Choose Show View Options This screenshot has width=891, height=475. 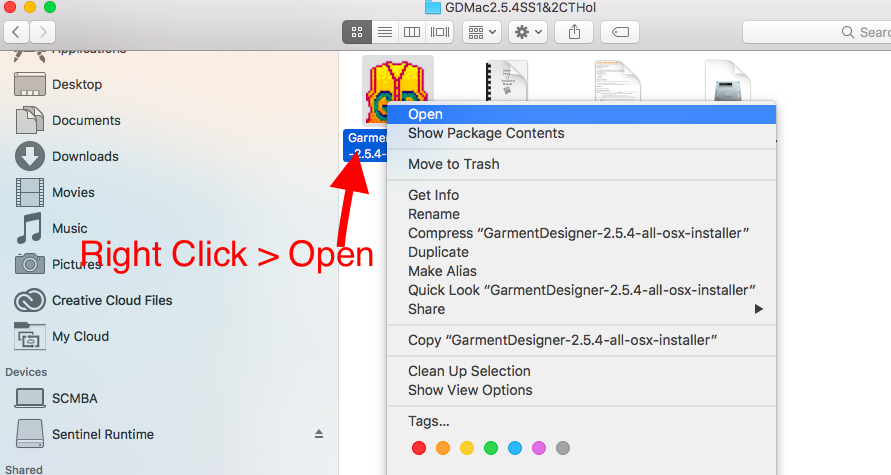pyautogui.click(x=581, y=390)
